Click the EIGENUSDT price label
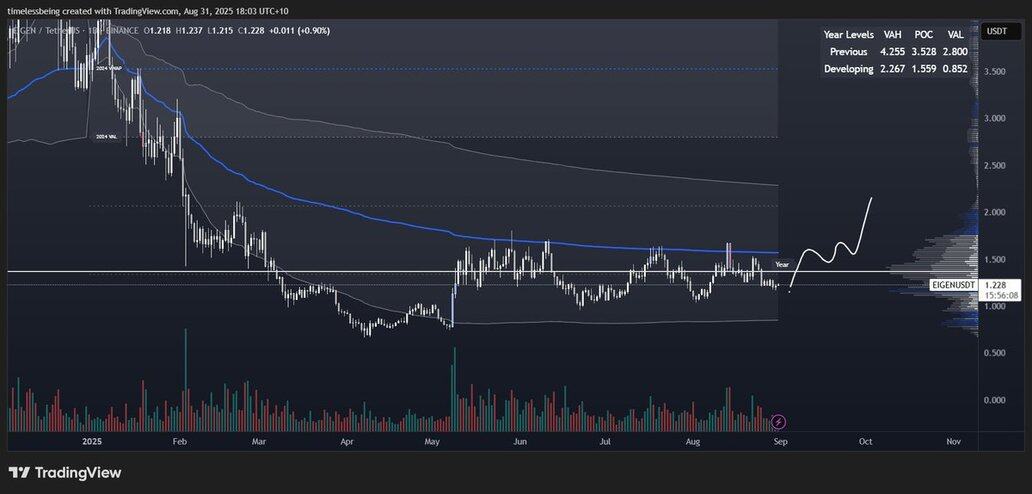The width and height of the screenshot is (1032, 494). [x=954, y=285]
